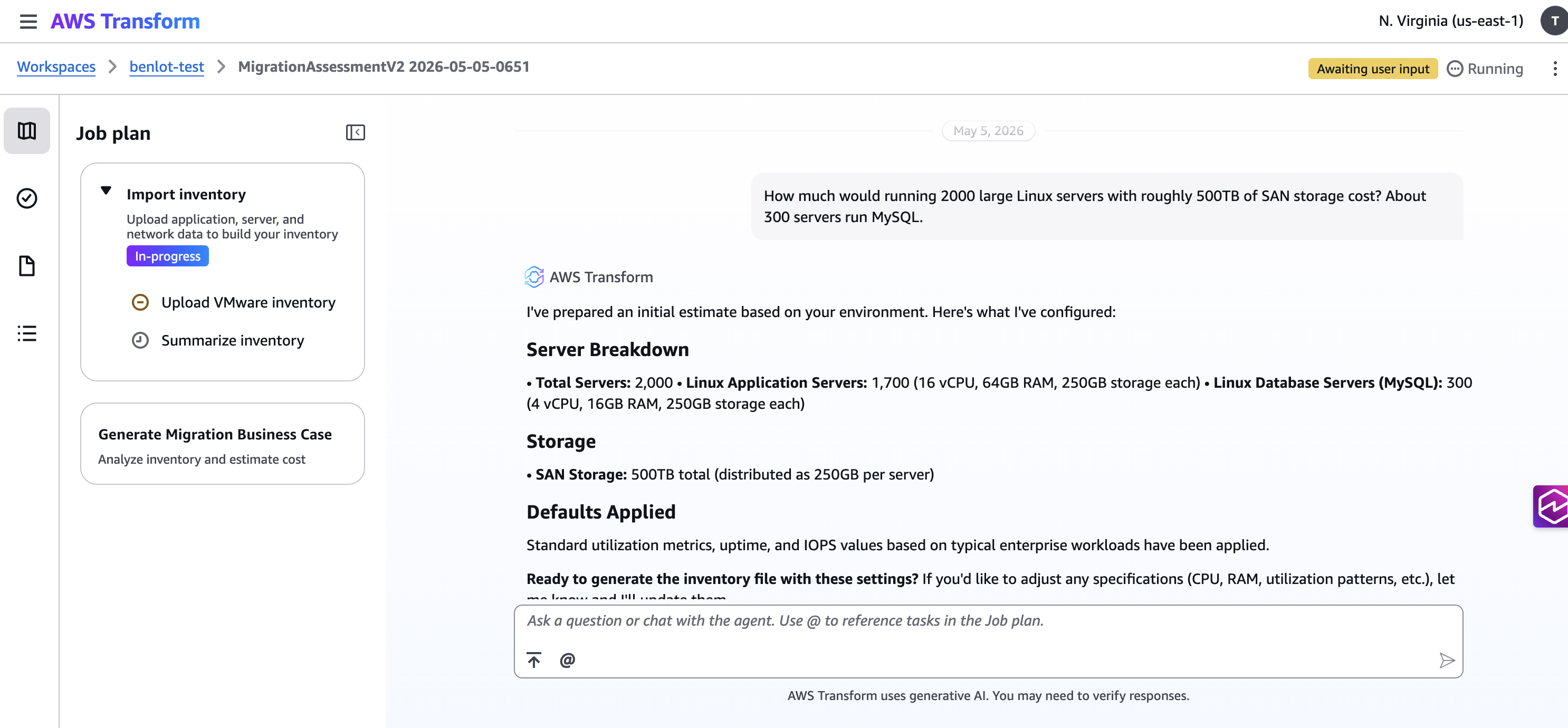The height and width of the screenshot is (728, 1568).
Task: Open the Generate Migration Business Case step
Action: pos(222,444)
